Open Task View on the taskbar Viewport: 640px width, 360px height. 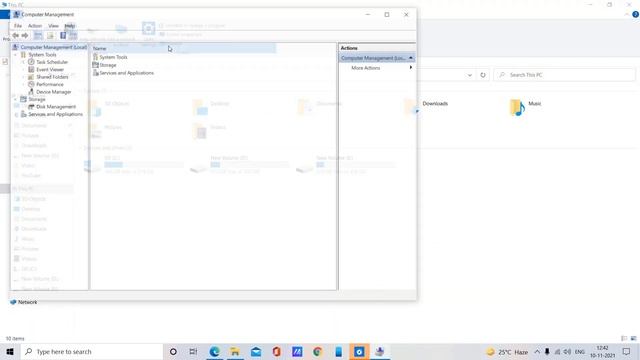193,351
